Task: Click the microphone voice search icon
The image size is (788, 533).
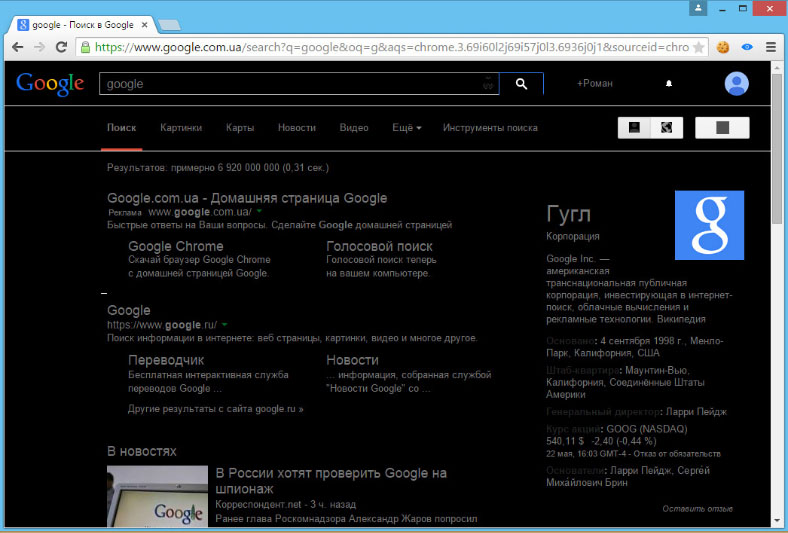Action: (x=488, y=84)
